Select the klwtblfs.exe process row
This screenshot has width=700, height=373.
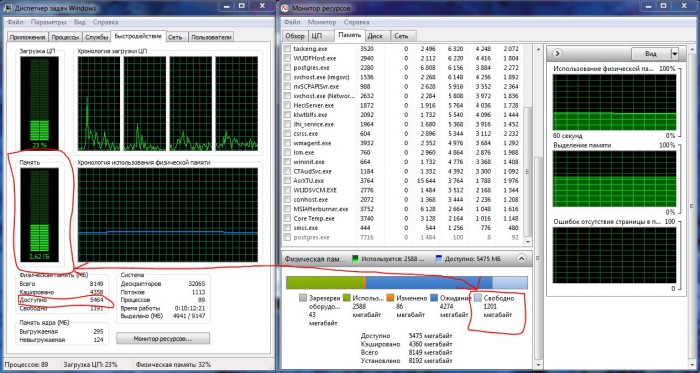click(403, 115)
